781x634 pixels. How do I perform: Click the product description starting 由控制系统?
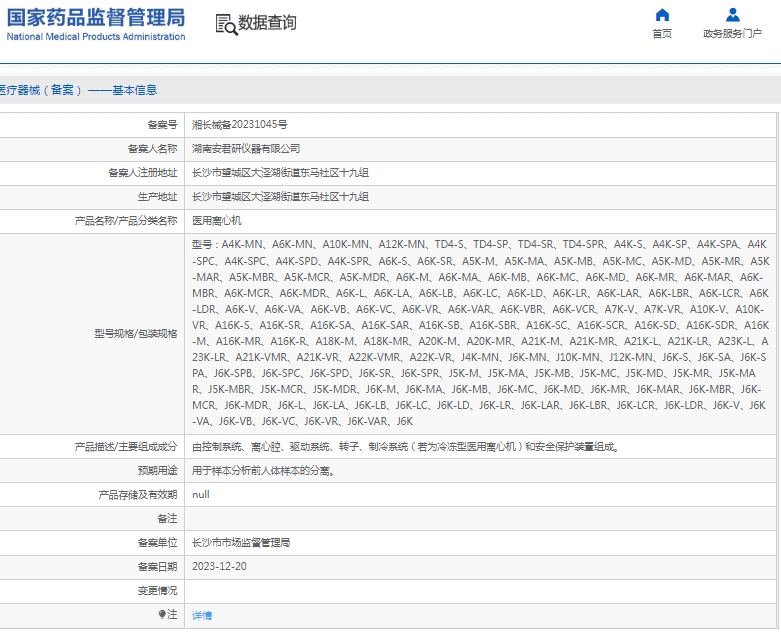click(406, 447)
